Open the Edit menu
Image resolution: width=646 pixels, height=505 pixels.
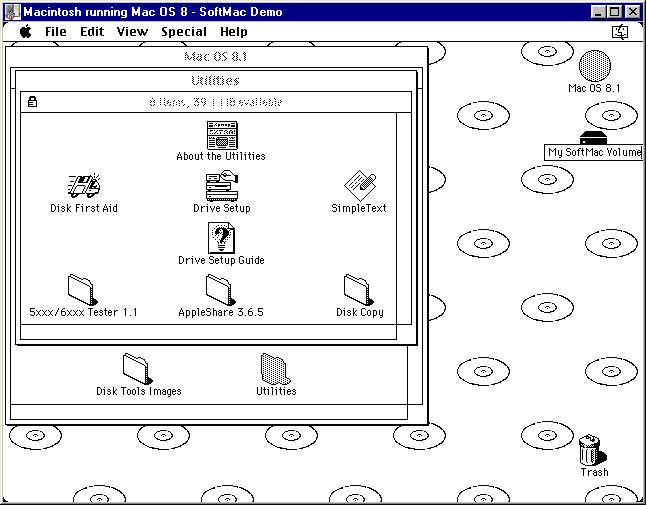click(92, 32)
